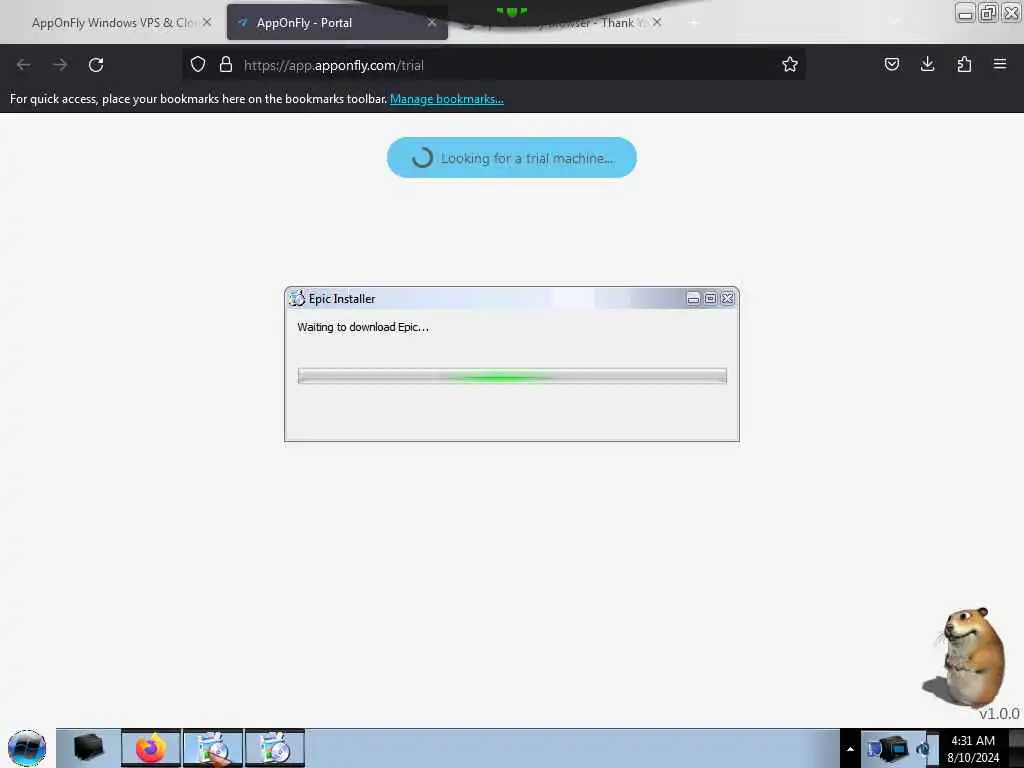This screenshot has height=768, width=1024.
Task: Show site security padlock info
Action: coord(226,65)
